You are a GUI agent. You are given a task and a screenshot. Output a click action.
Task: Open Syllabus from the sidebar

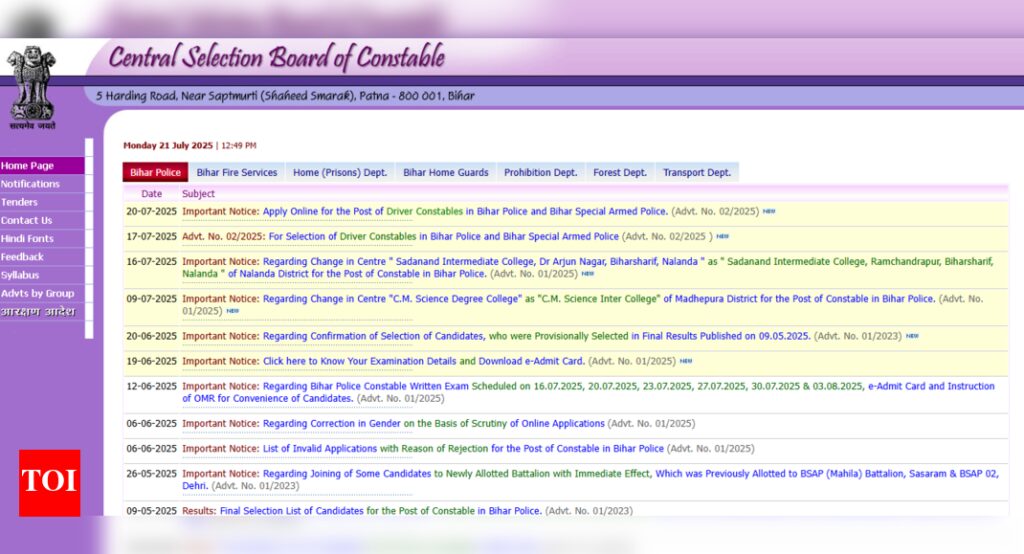click(x=42, y=276)
